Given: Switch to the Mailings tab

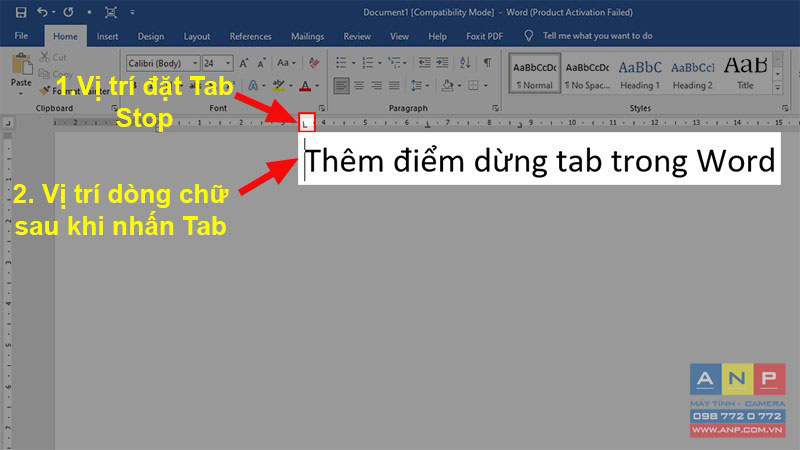Looking at the screenshot, I should click(308, 36).
